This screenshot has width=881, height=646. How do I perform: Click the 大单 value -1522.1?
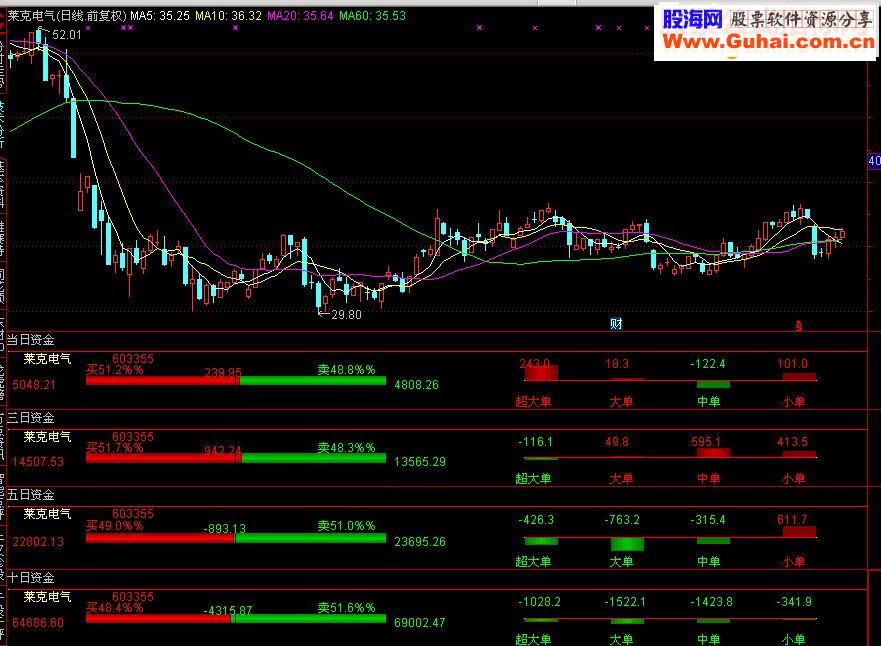pos(625,602)
